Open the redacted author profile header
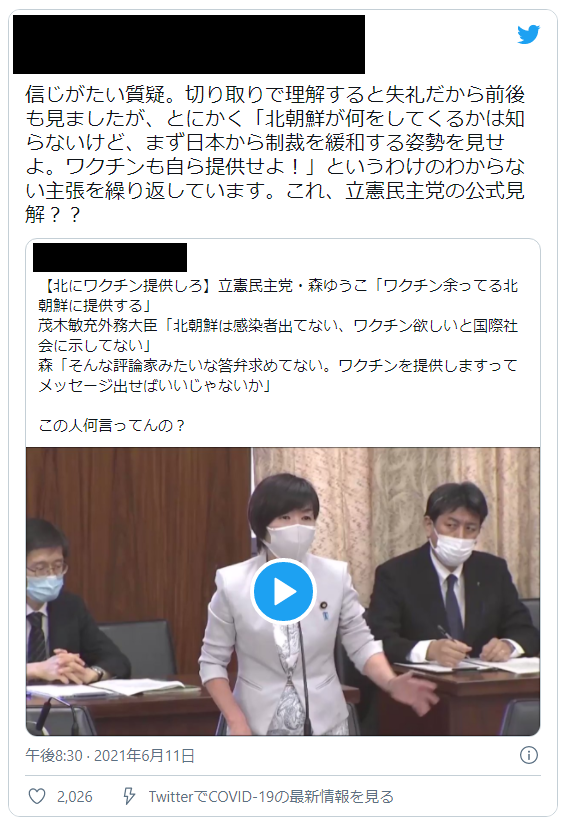 click(x=189, y=45)
